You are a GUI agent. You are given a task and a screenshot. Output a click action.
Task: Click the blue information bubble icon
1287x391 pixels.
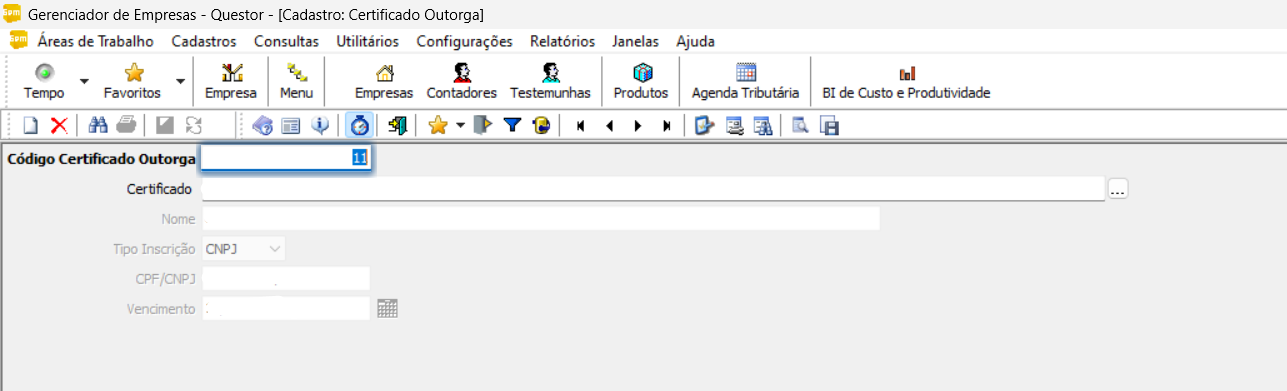(320, 125)
